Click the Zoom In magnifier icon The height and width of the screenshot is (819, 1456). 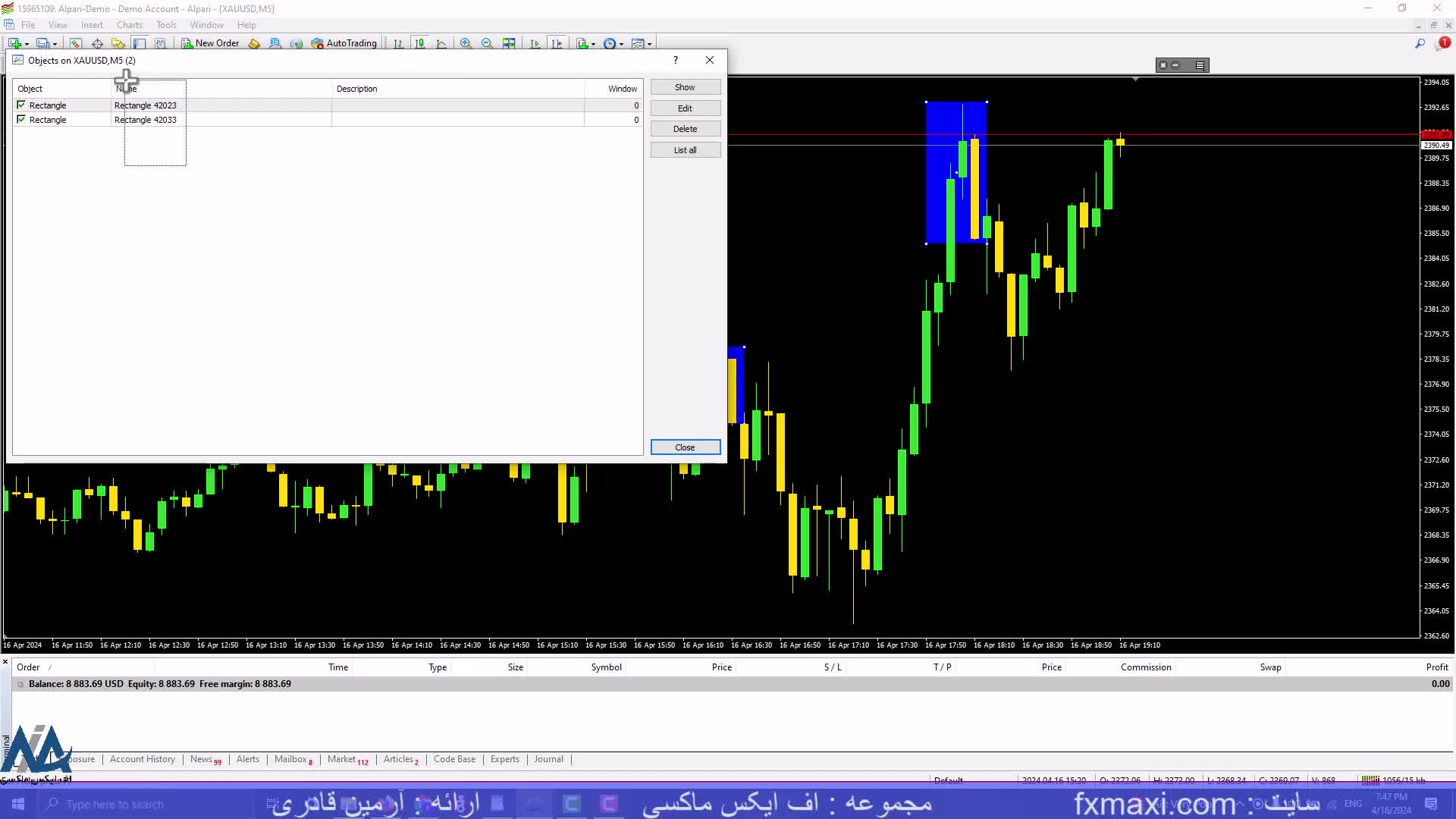click(466, 43)
